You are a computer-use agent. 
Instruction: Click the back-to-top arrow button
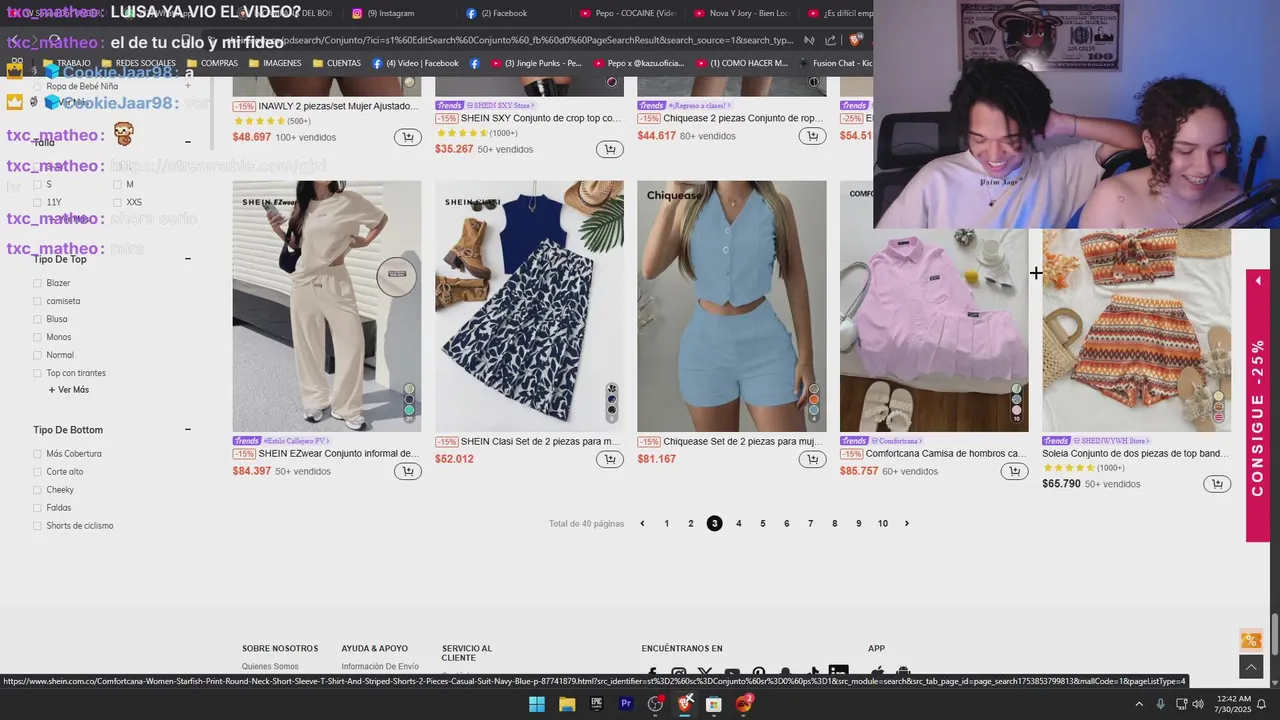click(x=1250, y=666)
